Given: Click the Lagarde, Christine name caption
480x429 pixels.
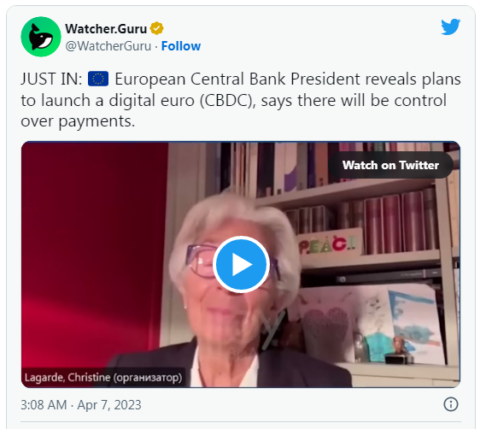Looking at the screenshot, I should (x=103, y=377).
